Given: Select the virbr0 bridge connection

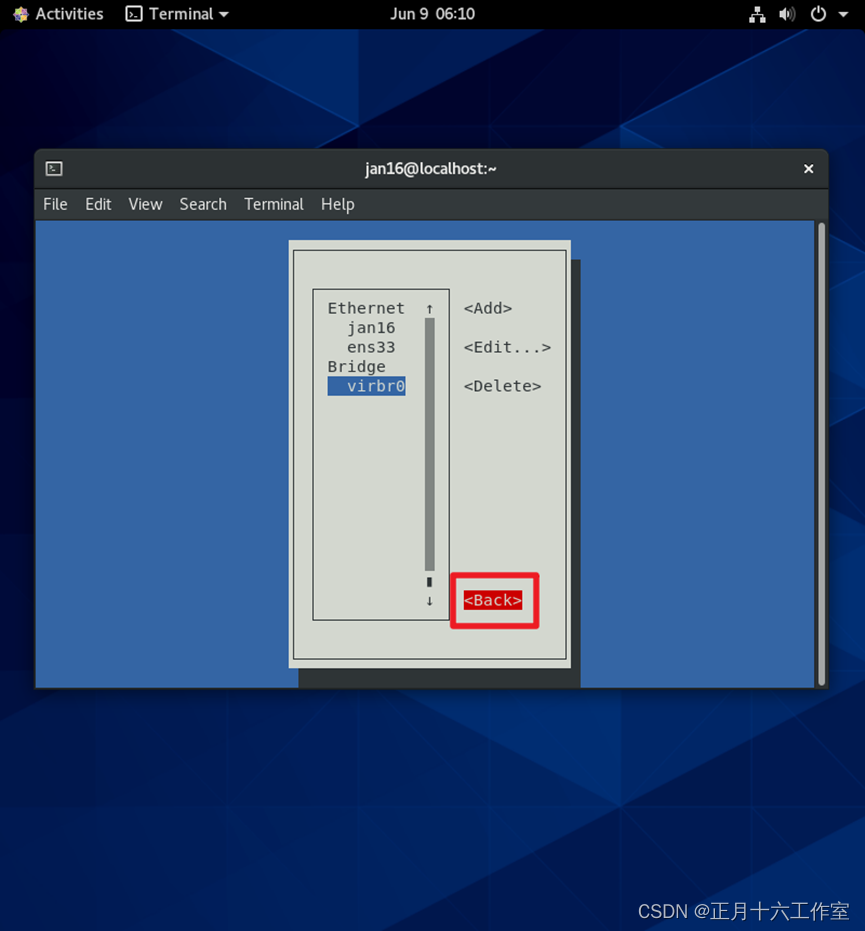Looking at the screenshot, I should tap(366, 386).
